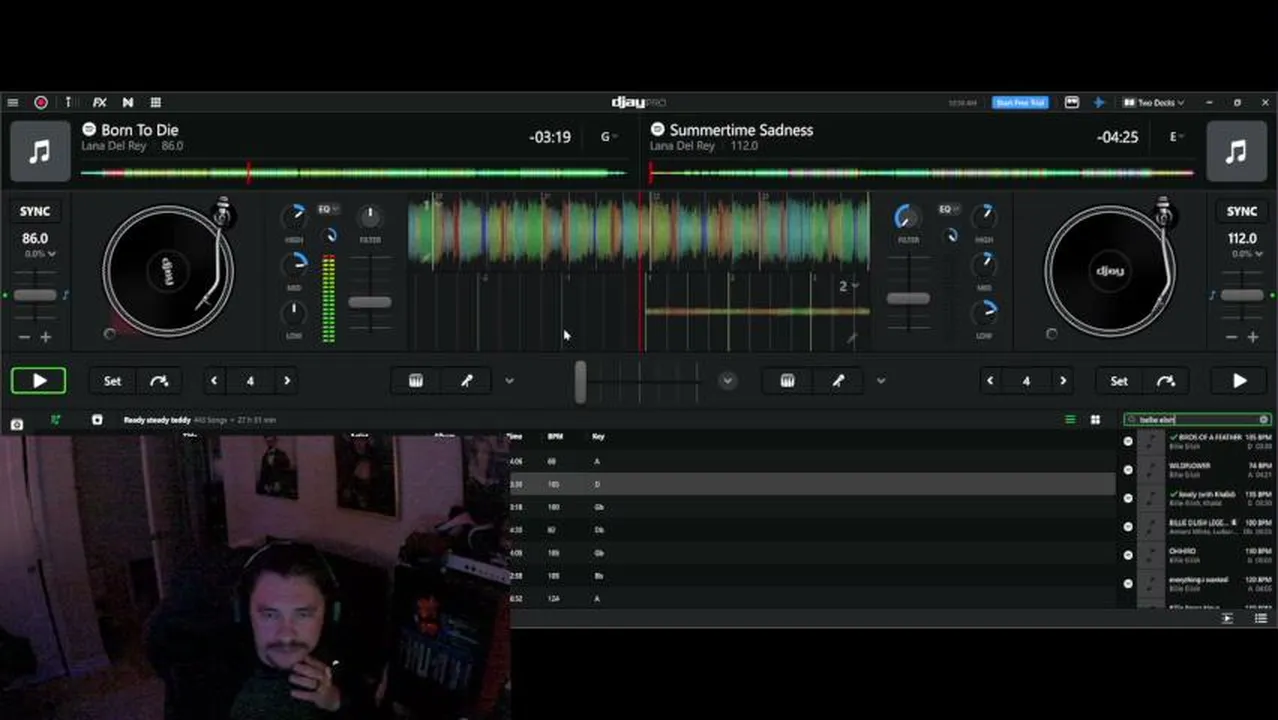Expand the 0.0% tempo dropdown on right deck
This screenshot has height=720, width=1278.
[x=1245, y=254]
